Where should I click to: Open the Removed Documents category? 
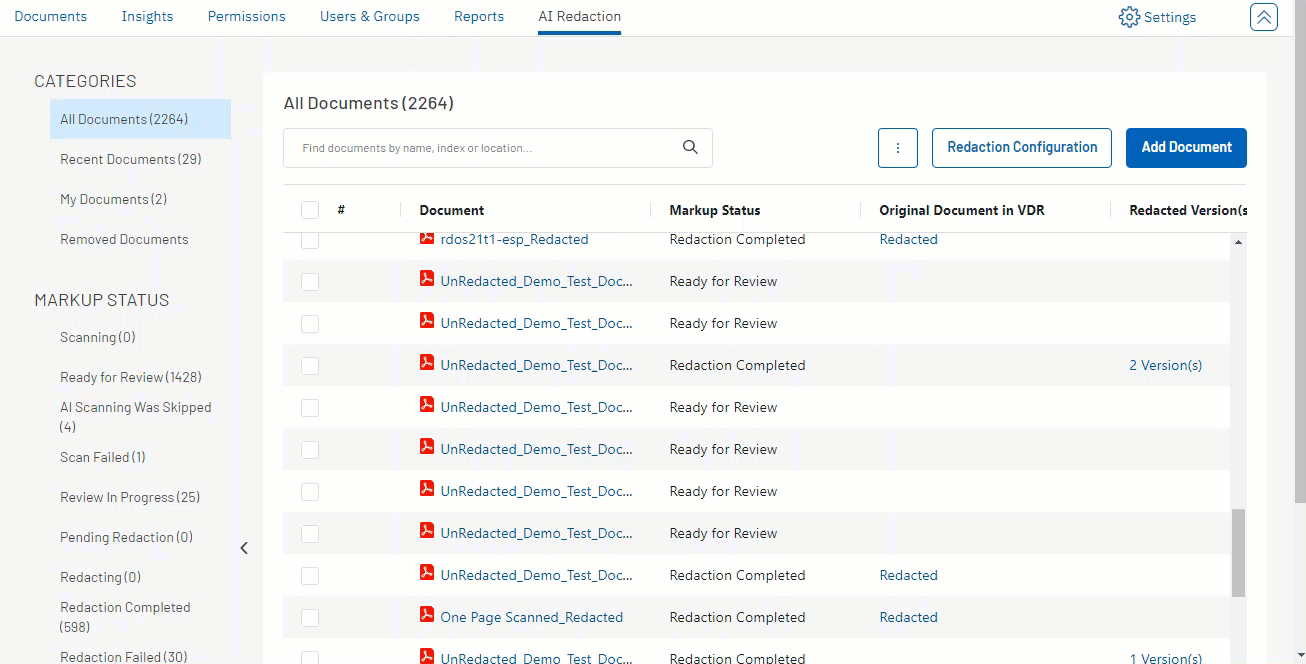pyautogui.click(x=124, y=239)
